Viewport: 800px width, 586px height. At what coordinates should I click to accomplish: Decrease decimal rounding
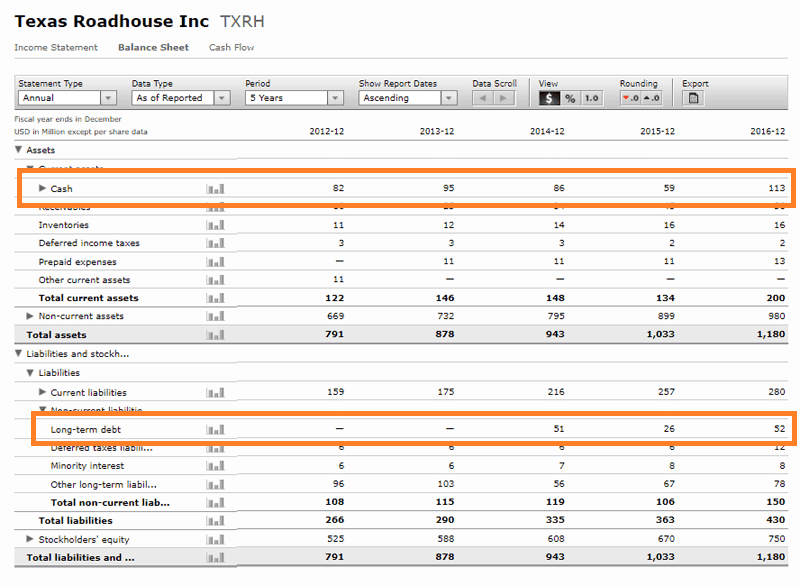631,98
